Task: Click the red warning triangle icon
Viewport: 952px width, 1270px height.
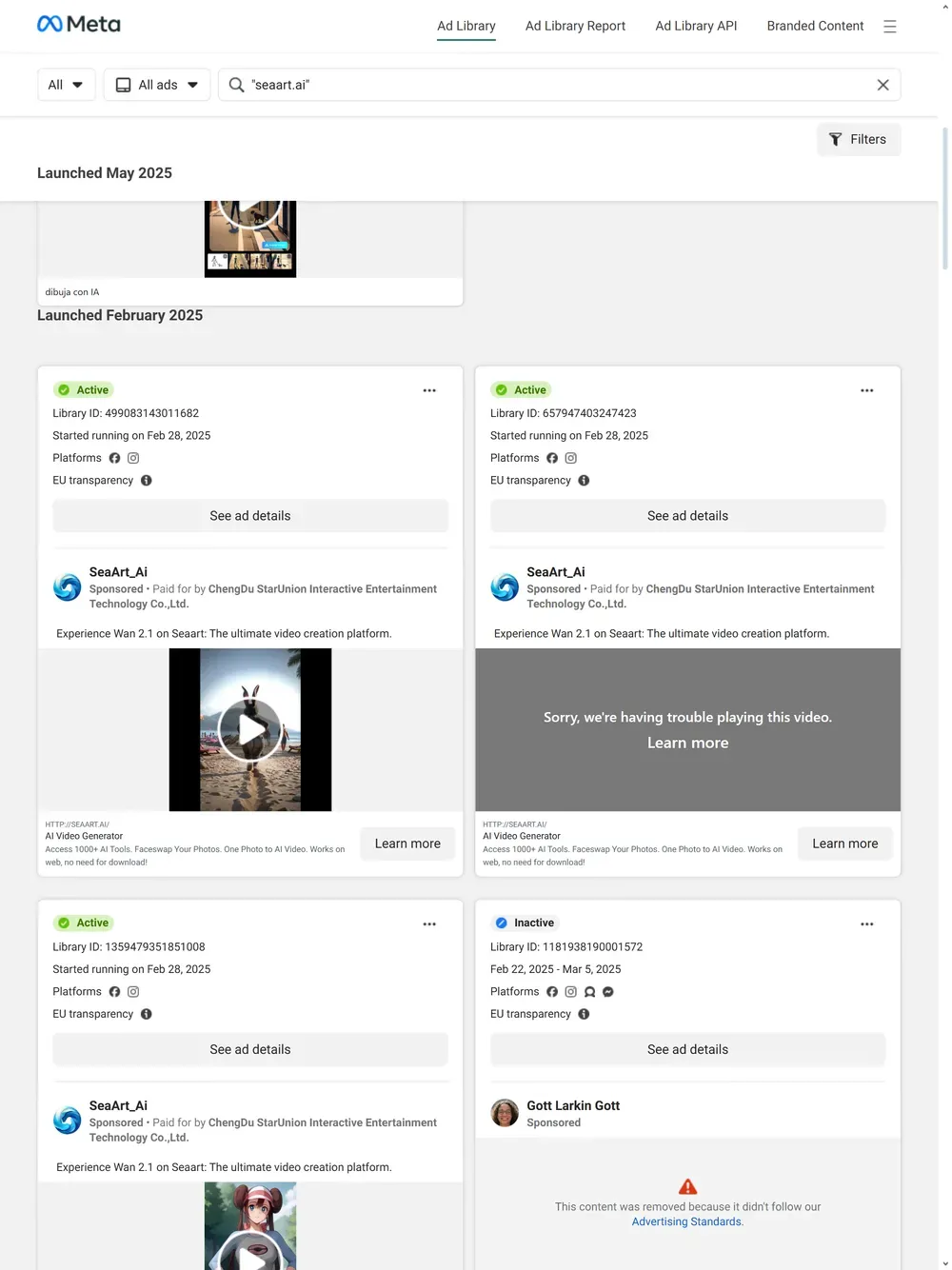Action: pos(687,1186)
